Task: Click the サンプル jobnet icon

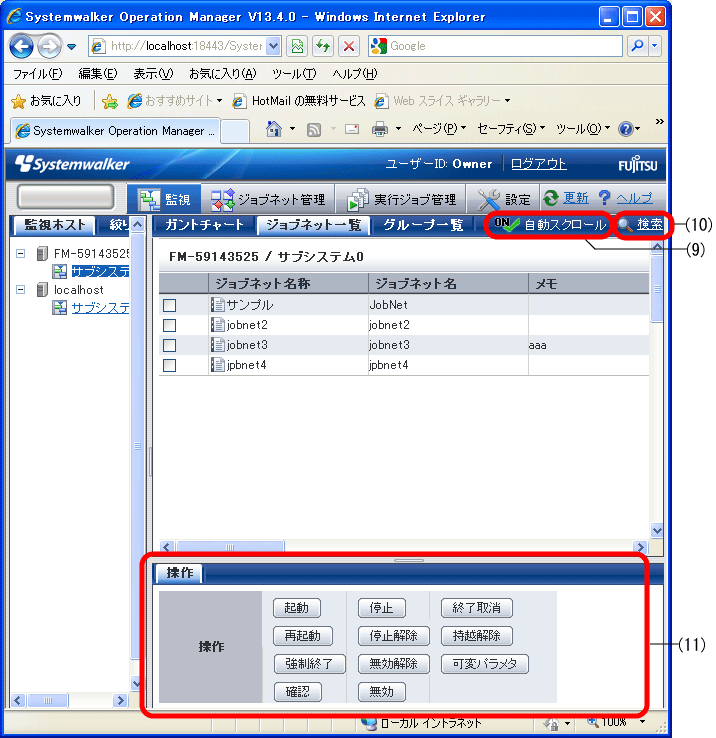Action: [217, 305]
